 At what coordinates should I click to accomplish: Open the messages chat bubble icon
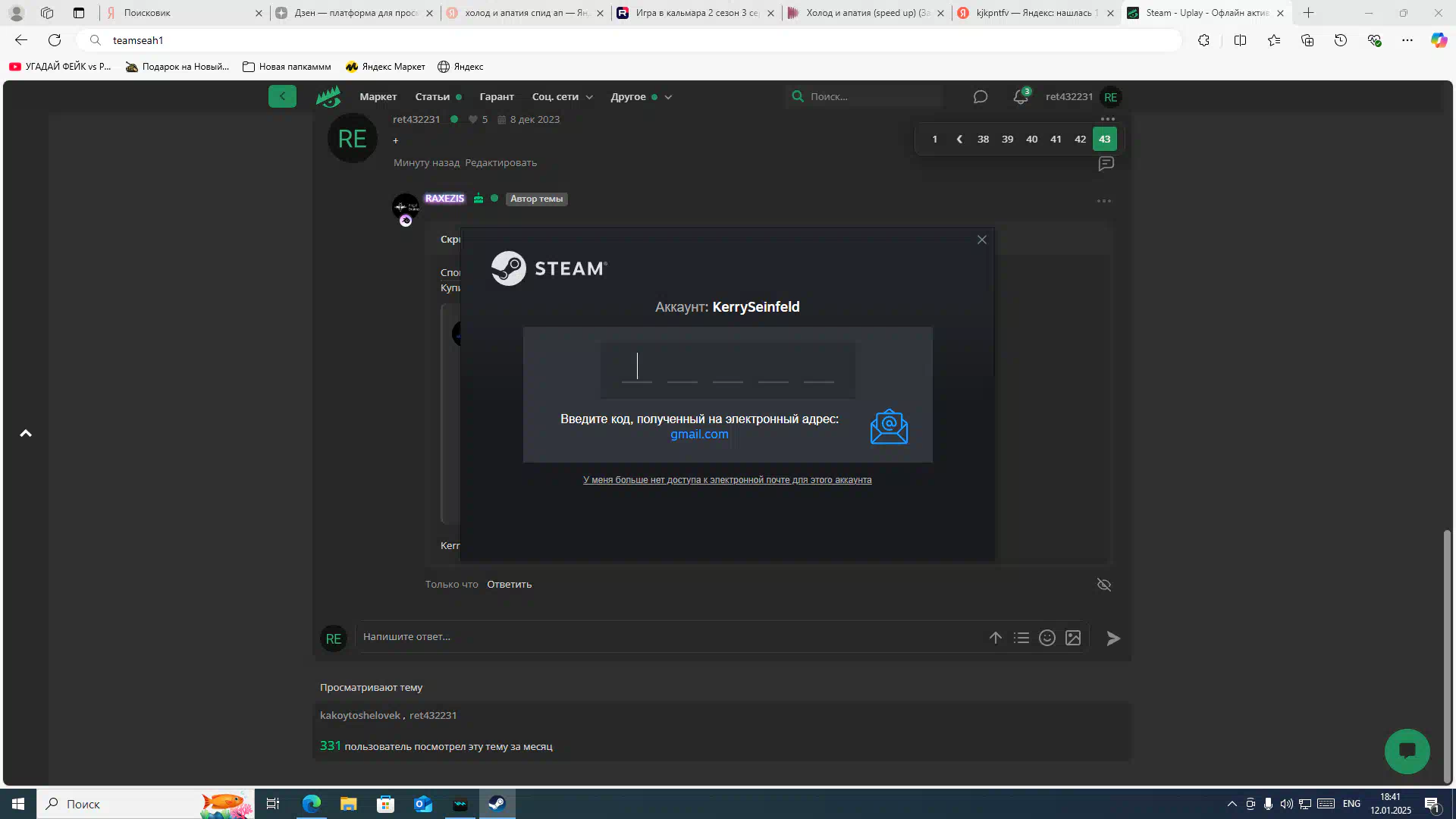point(981,97)
